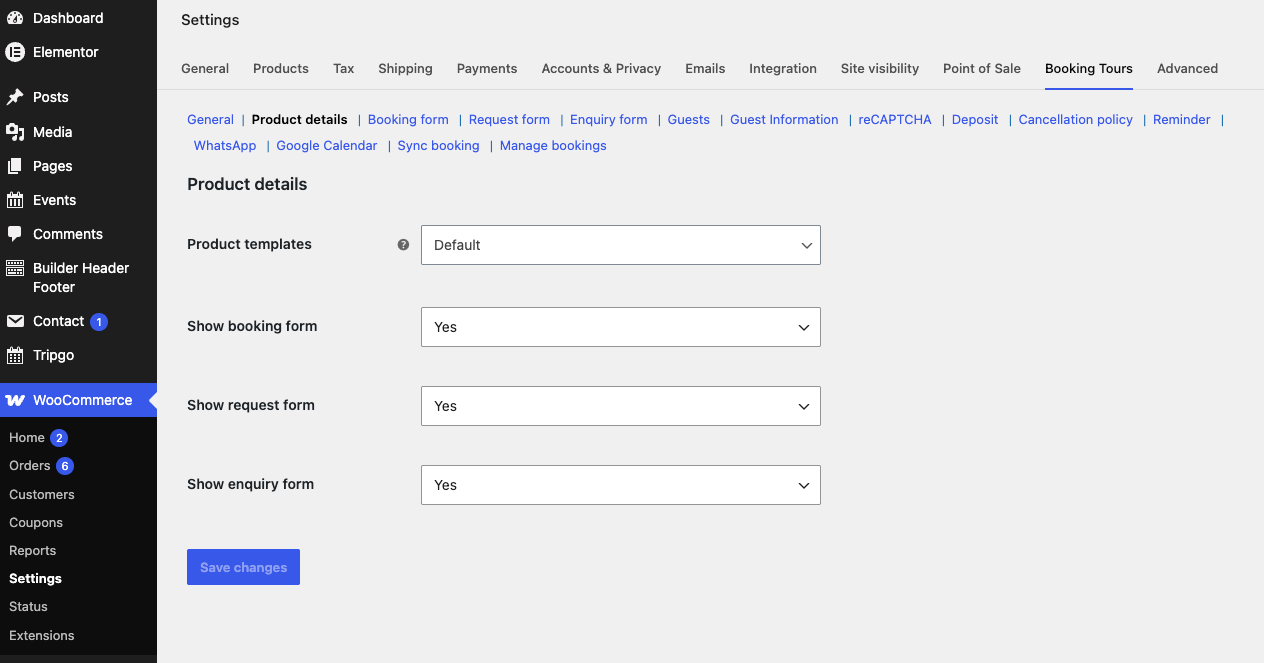Open WooCommerce Coupons submenu item
Viewport: 1264px width, 663px height.
pos(36,523)
